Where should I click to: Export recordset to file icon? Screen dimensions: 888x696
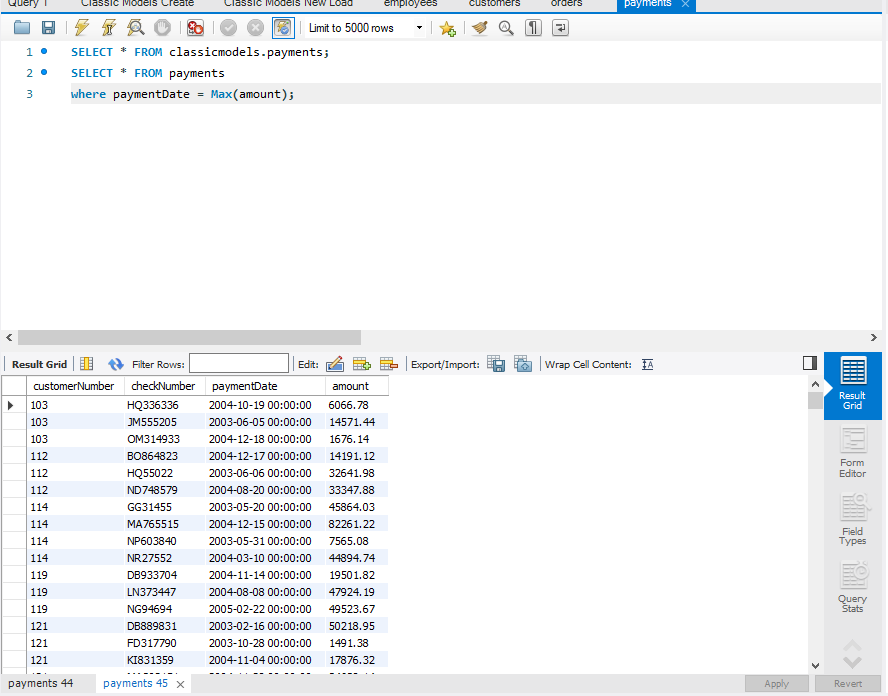496,364
